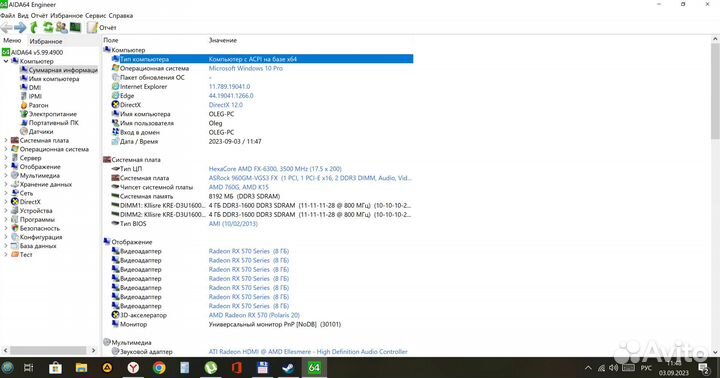Select the Устройства tree item
The width and height of the screenshot is (720, 378).
[32, 211]
